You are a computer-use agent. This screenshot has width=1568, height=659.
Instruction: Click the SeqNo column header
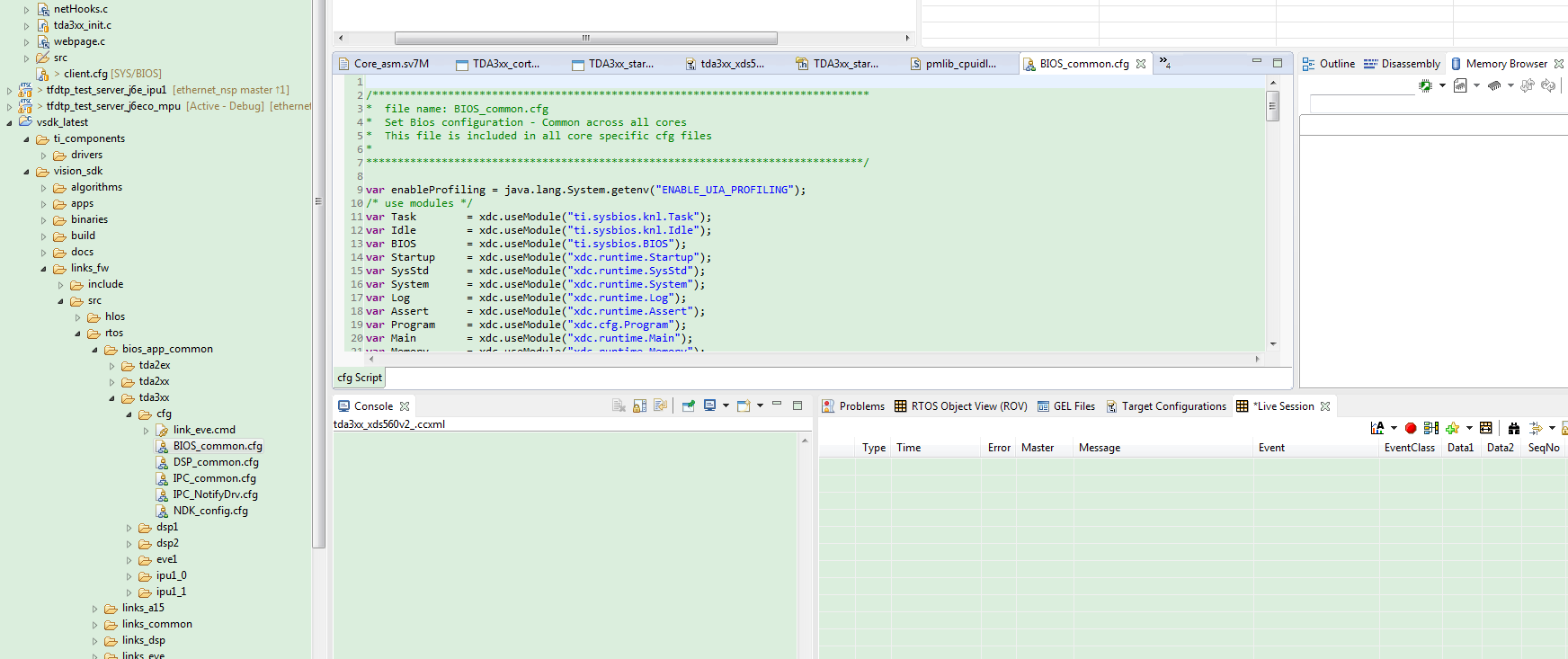click(x=1544, y=448)
